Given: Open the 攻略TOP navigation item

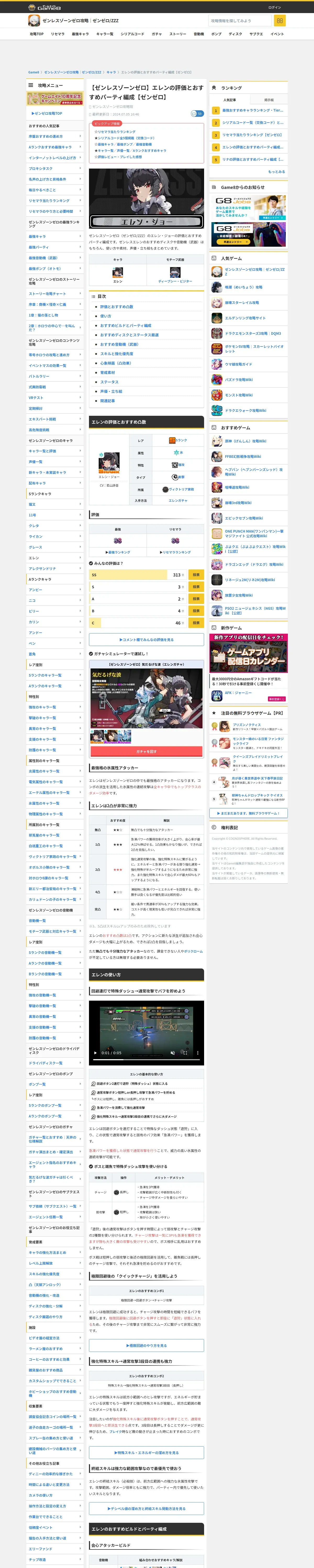Looking at the screenshot, I should click(x=37, y=34).
